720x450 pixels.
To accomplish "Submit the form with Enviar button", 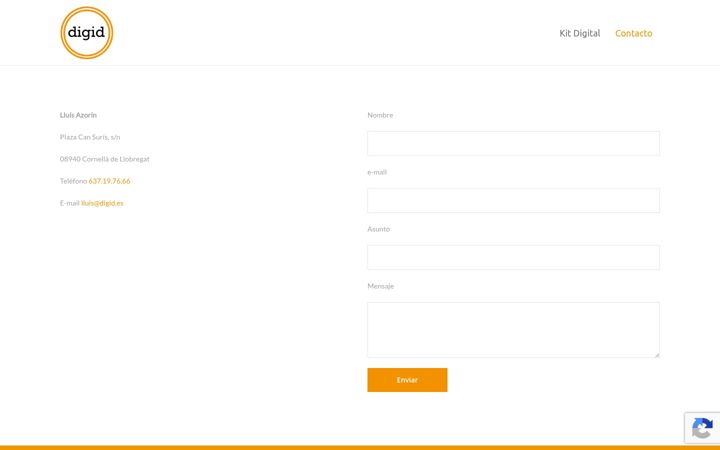I will (407, 380).
